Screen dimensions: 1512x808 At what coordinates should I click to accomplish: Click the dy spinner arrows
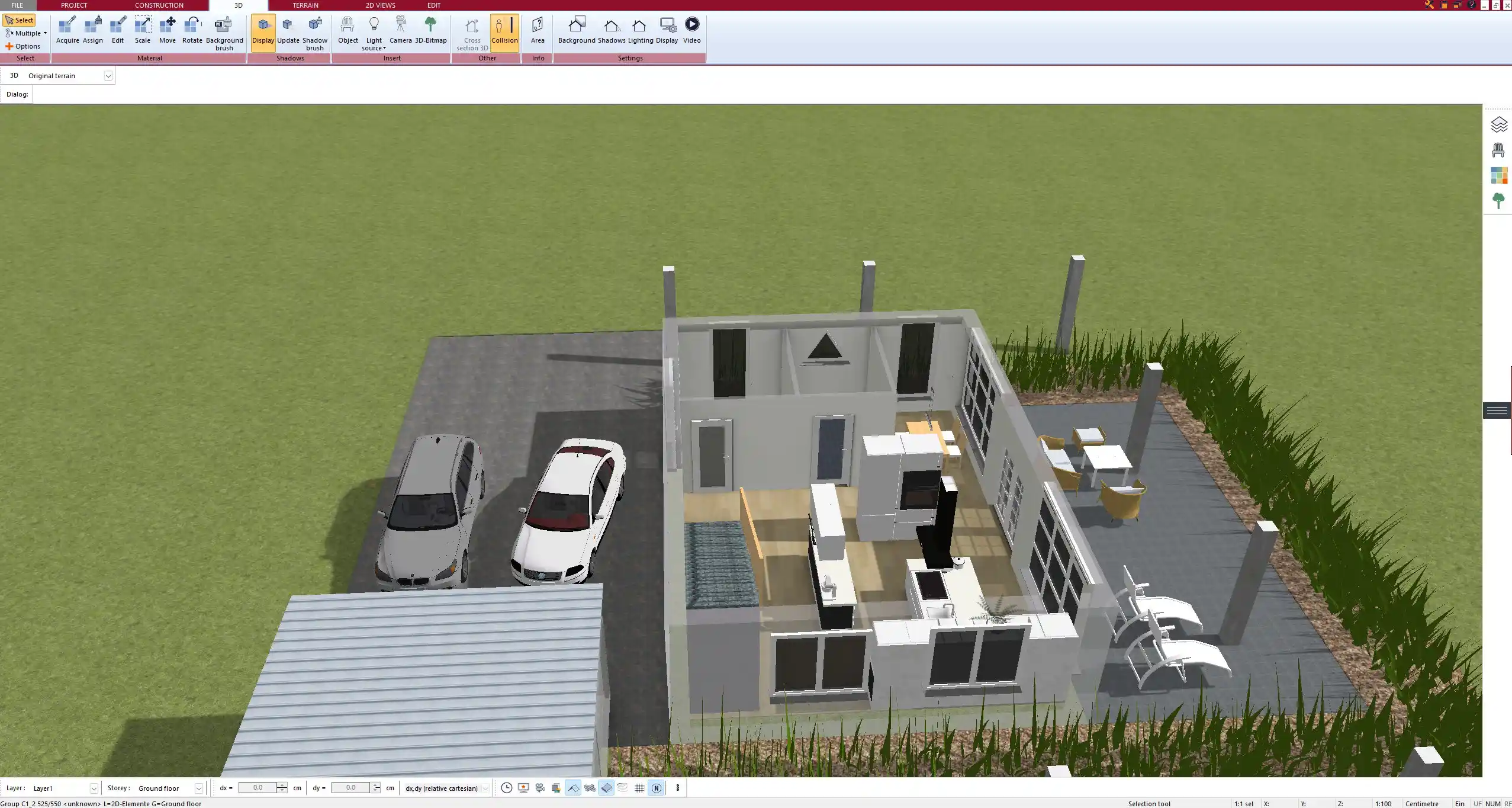click(376, 788)
